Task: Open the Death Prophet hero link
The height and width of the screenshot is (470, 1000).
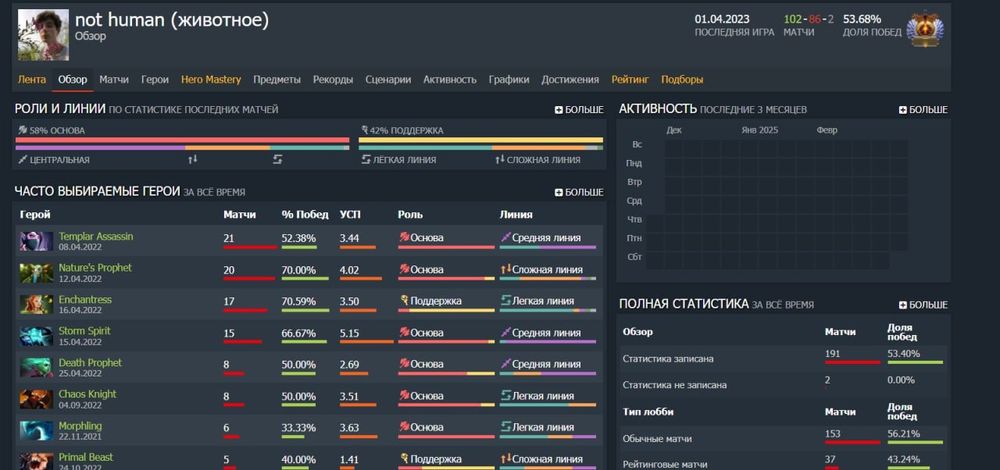Action: click(90, 362)
